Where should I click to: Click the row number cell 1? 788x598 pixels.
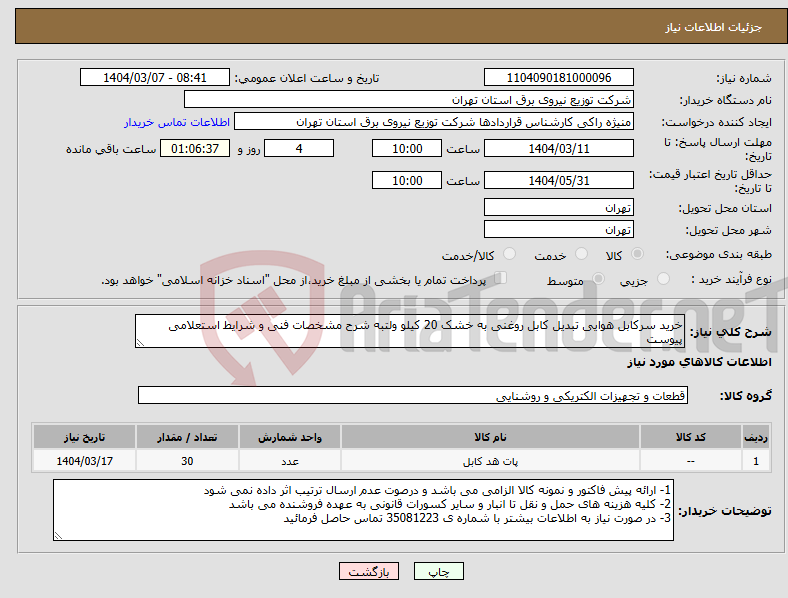(x=756, y=461)
